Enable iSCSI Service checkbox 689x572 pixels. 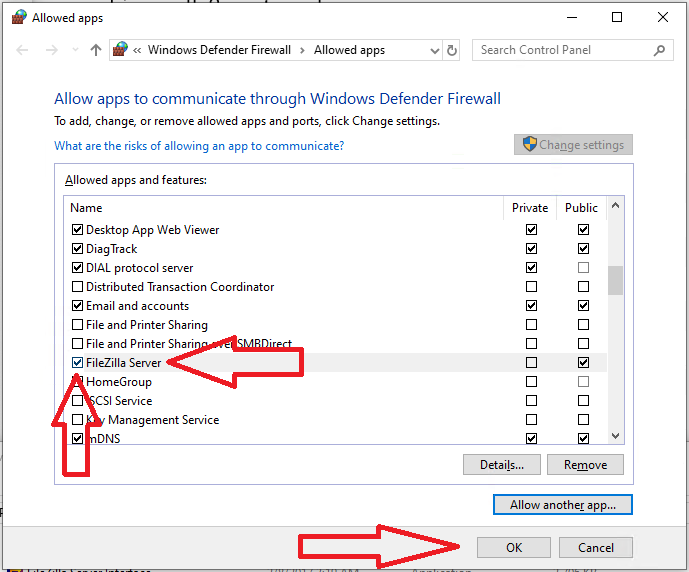tap(77, 401)
